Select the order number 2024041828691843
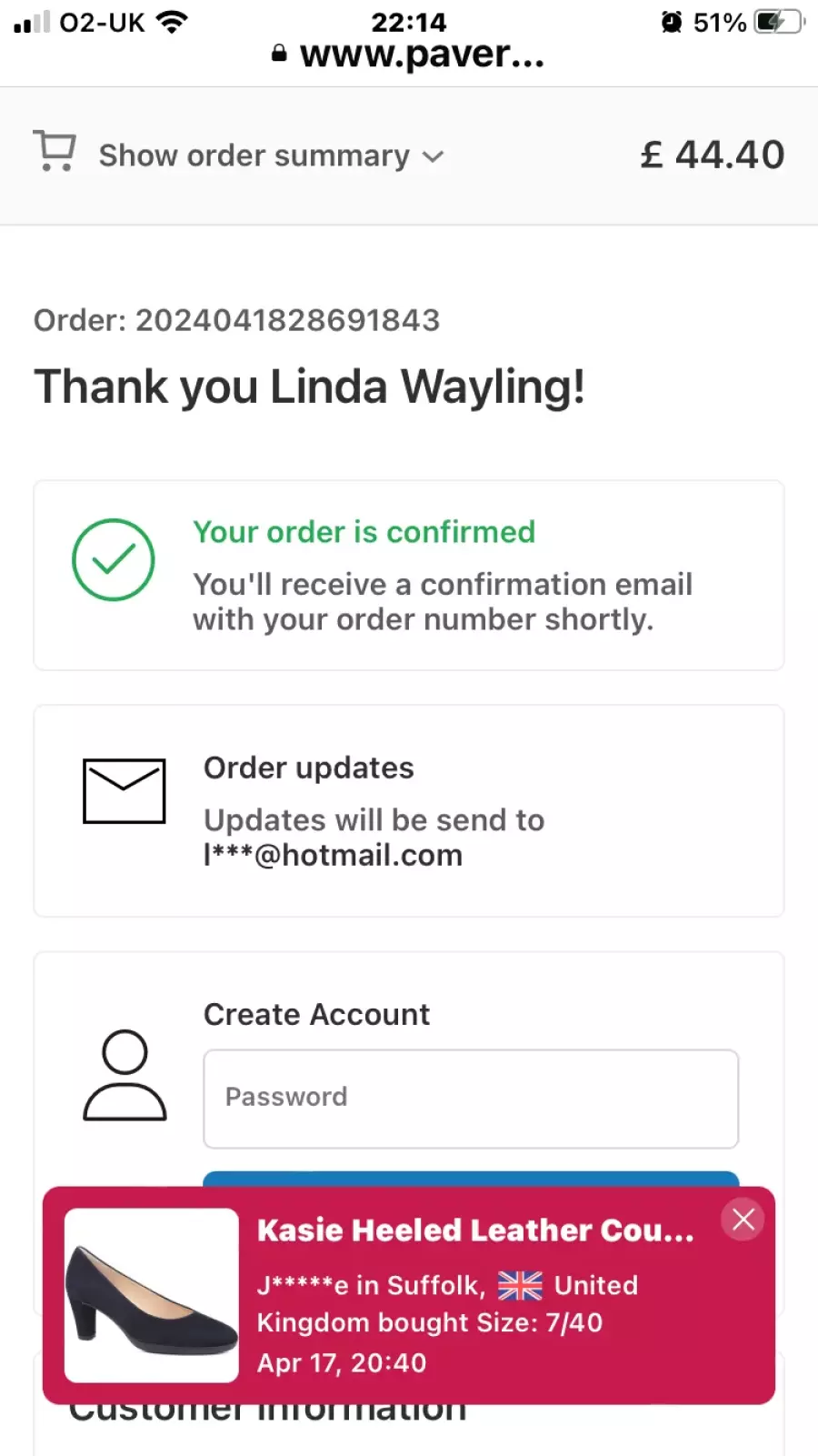This screenshot has width=818, height=1456. point(288,320)
